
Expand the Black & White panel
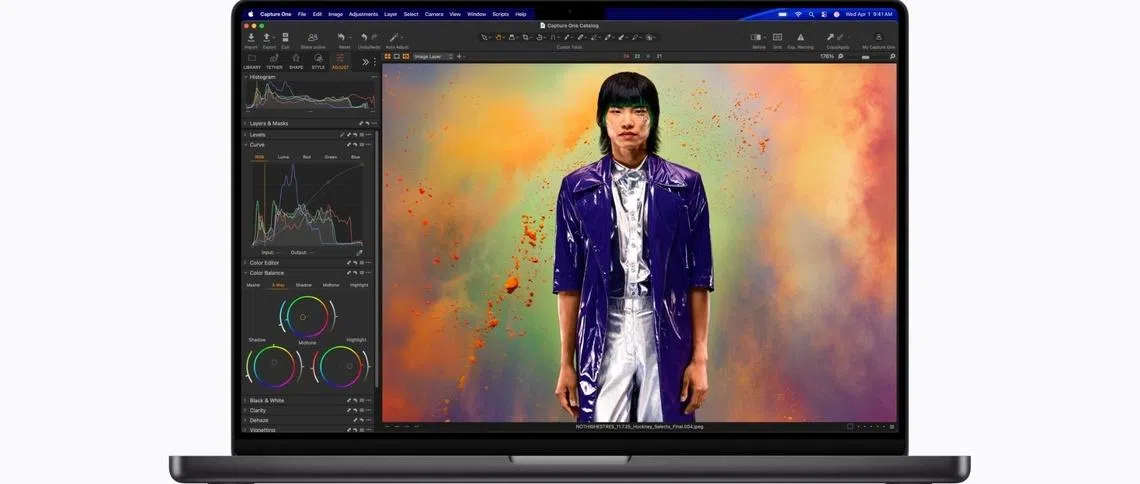coord(245,400)
